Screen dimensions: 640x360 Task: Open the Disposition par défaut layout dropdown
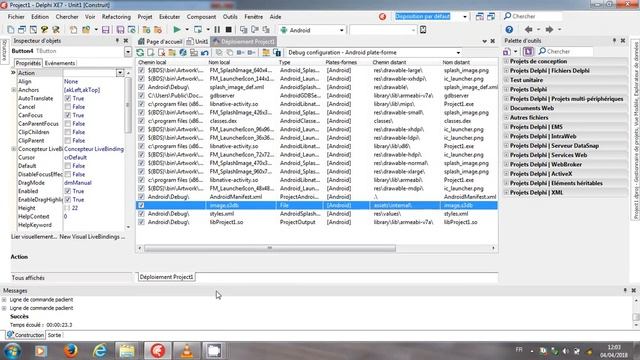coord(465,17)
